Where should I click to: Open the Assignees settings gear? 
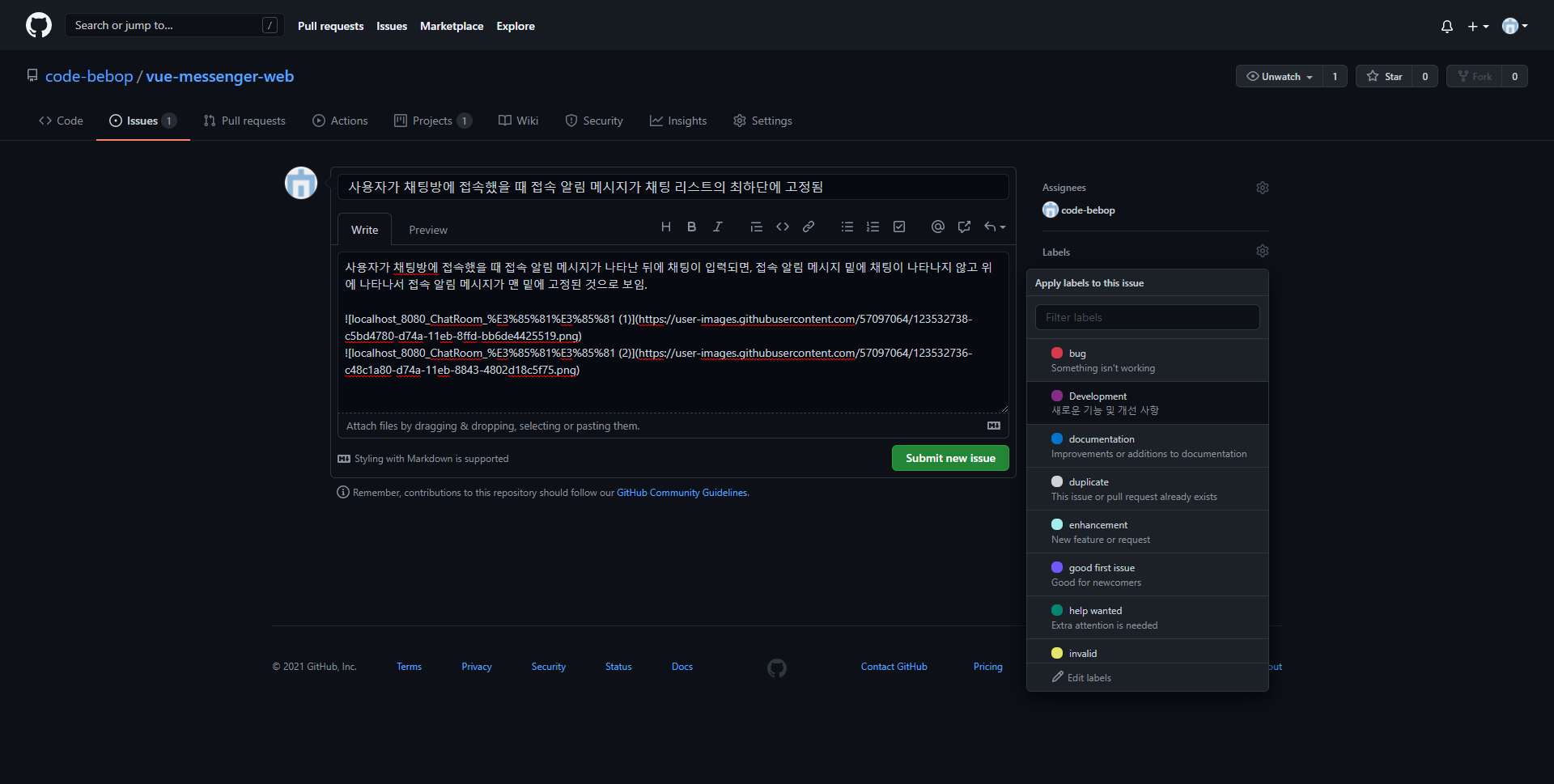pyautogui.click(x=1262, y=187)
